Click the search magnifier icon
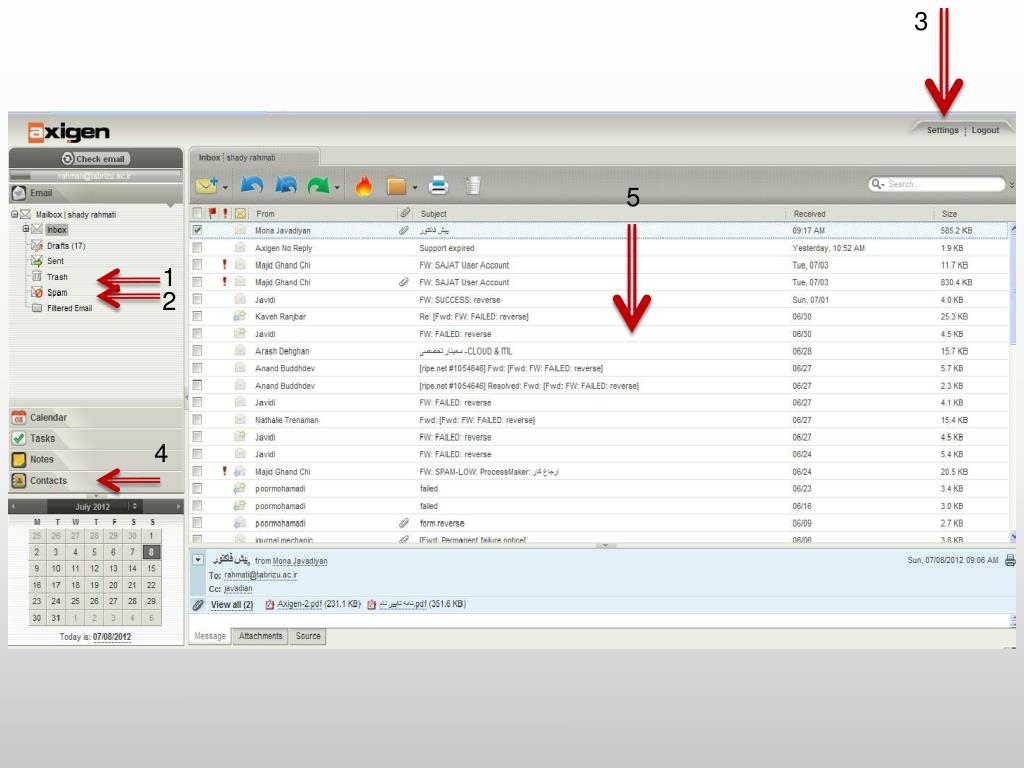The image size is (1024, 768). [876, 184]
